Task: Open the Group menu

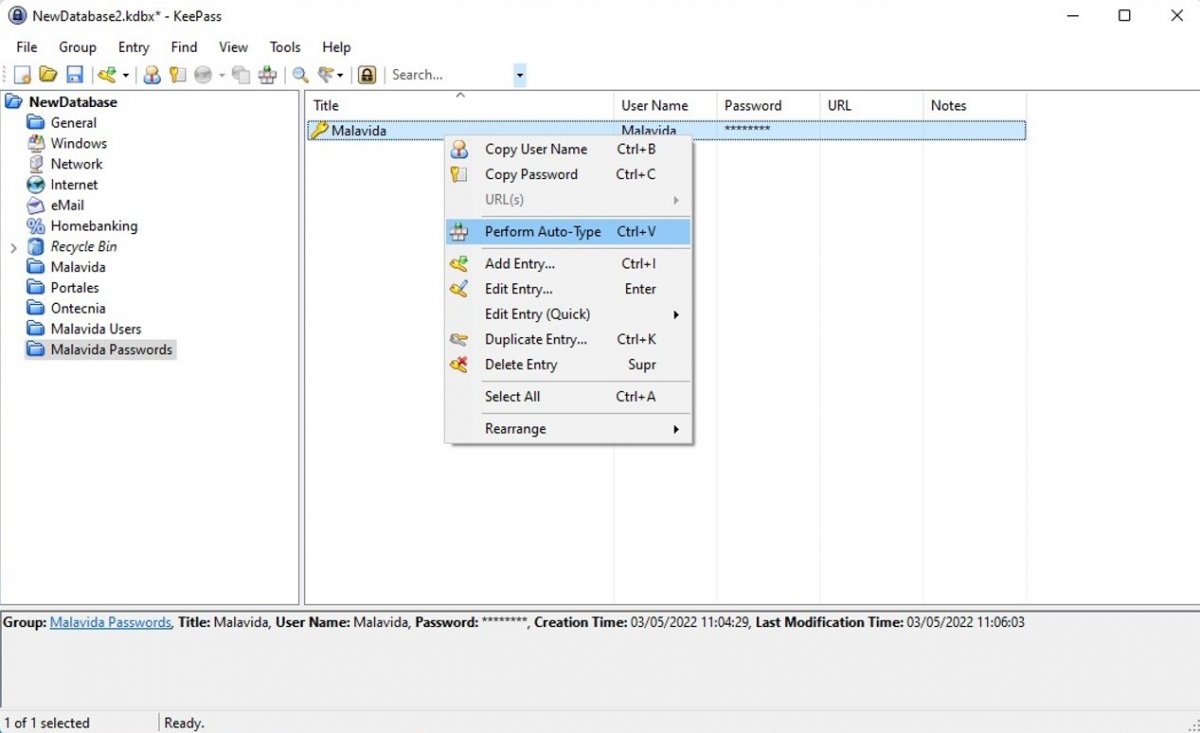Action: coord(77,47)
